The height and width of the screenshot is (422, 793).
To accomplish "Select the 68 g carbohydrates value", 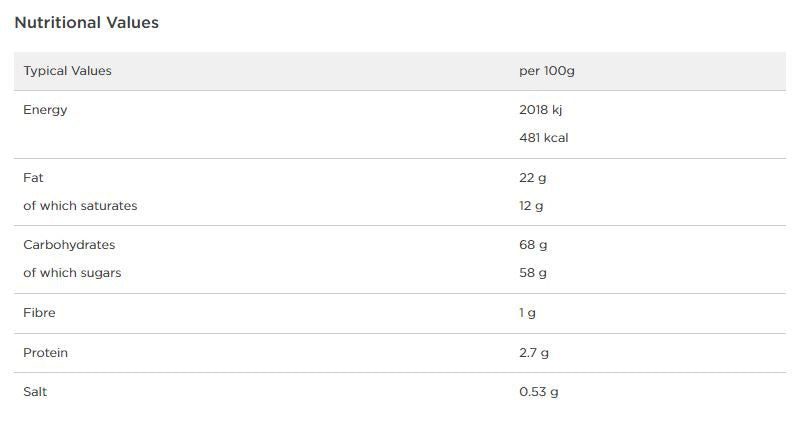I will [x=533, y=245].
